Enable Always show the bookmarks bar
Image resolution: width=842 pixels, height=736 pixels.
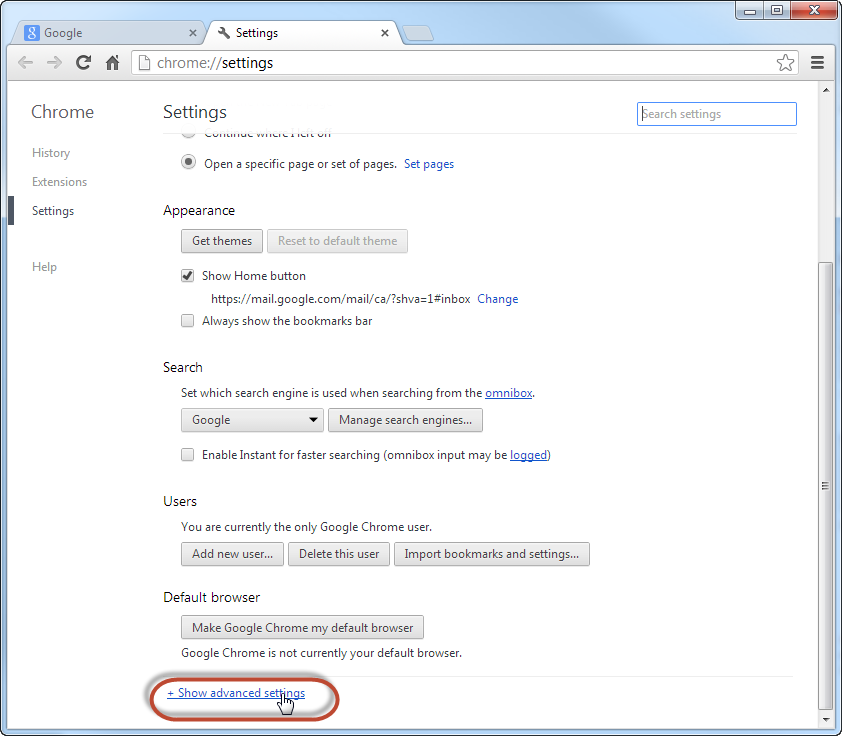(x=187, y=321)
